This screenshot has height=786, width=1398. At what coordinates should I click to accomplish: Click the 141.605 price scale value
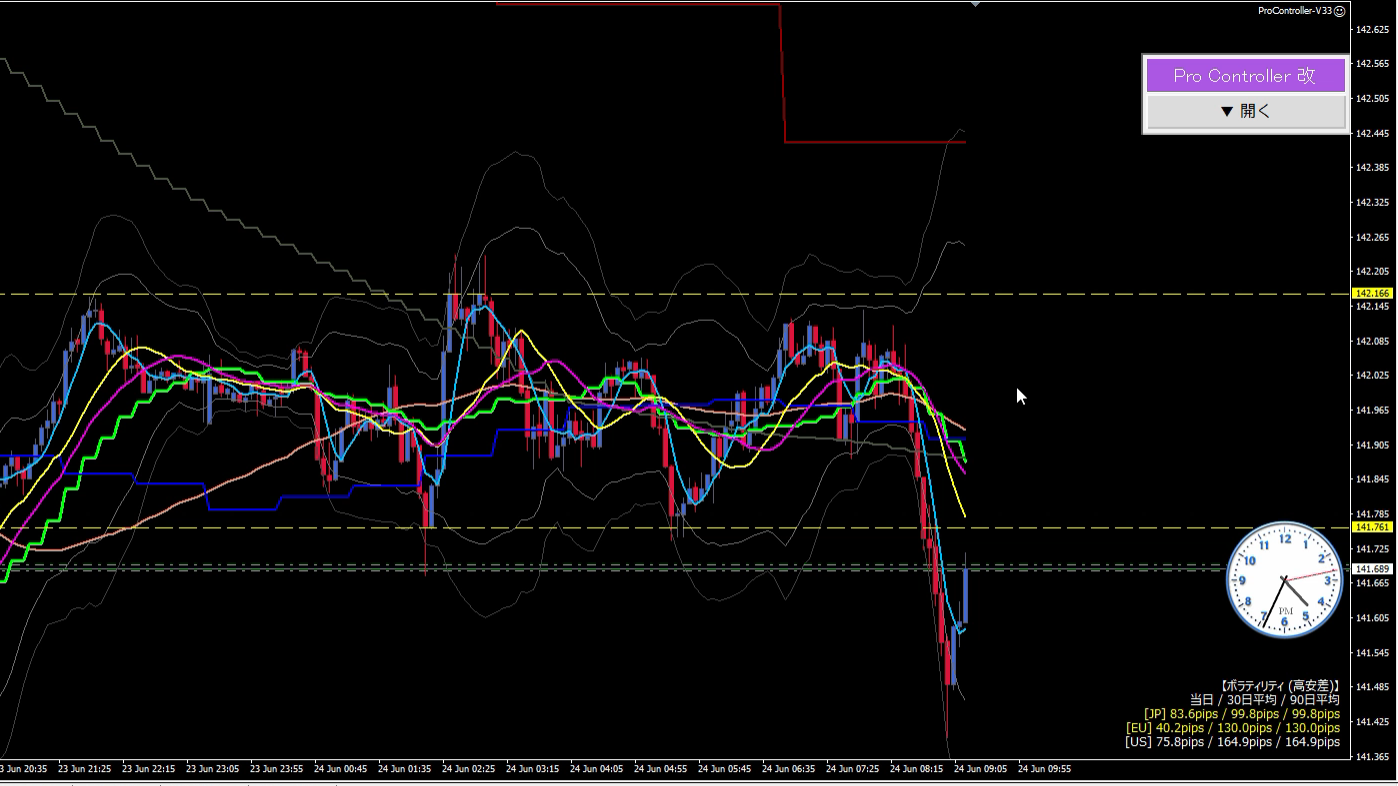coord(1373,618)
